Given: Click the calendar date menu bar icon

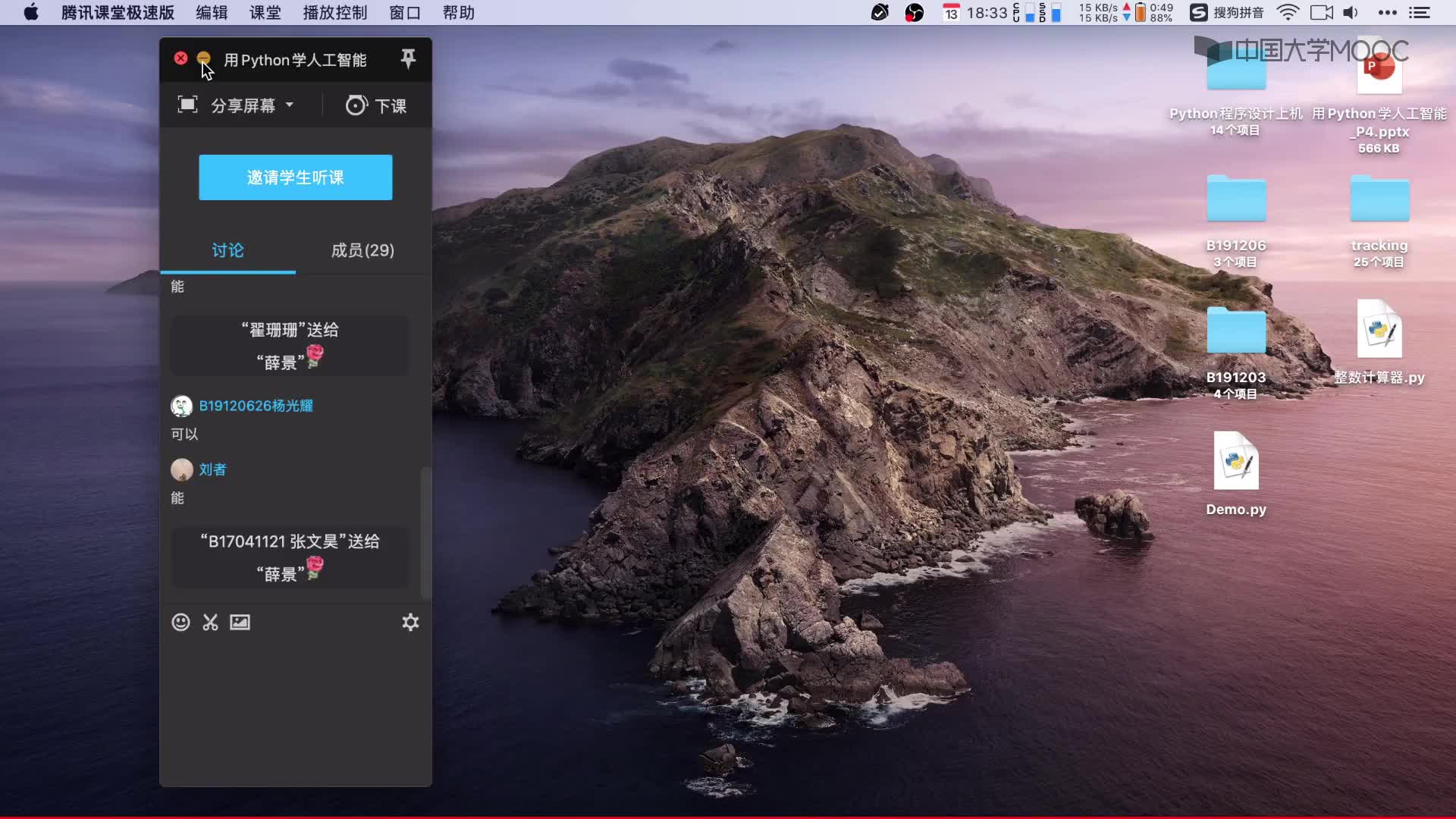Looking at the screenshot, I should coord(951,12).
